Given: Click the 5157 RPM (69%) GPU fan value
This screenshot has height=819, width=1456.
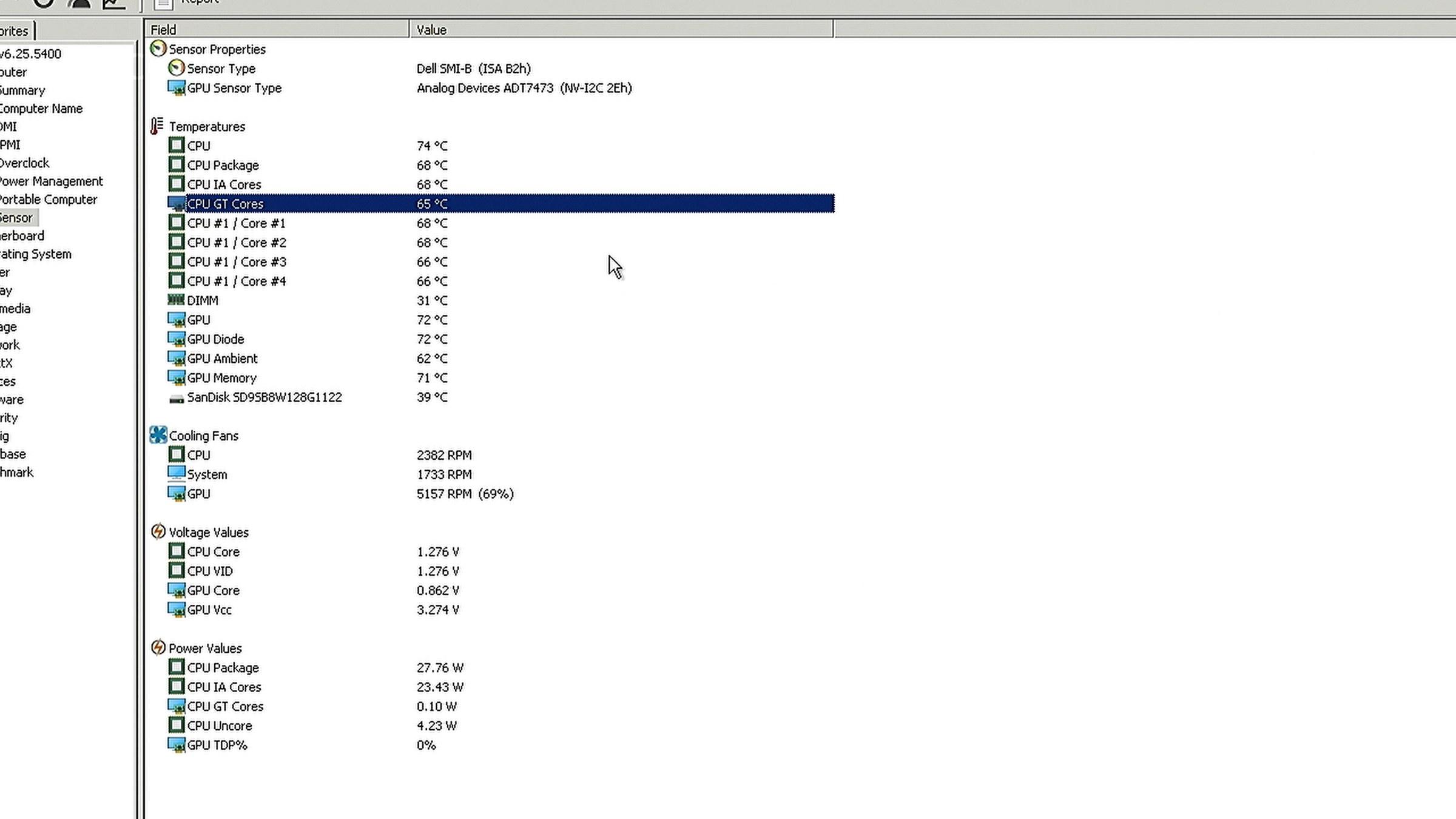Looking at the screenshot, I should pos(465,494).
